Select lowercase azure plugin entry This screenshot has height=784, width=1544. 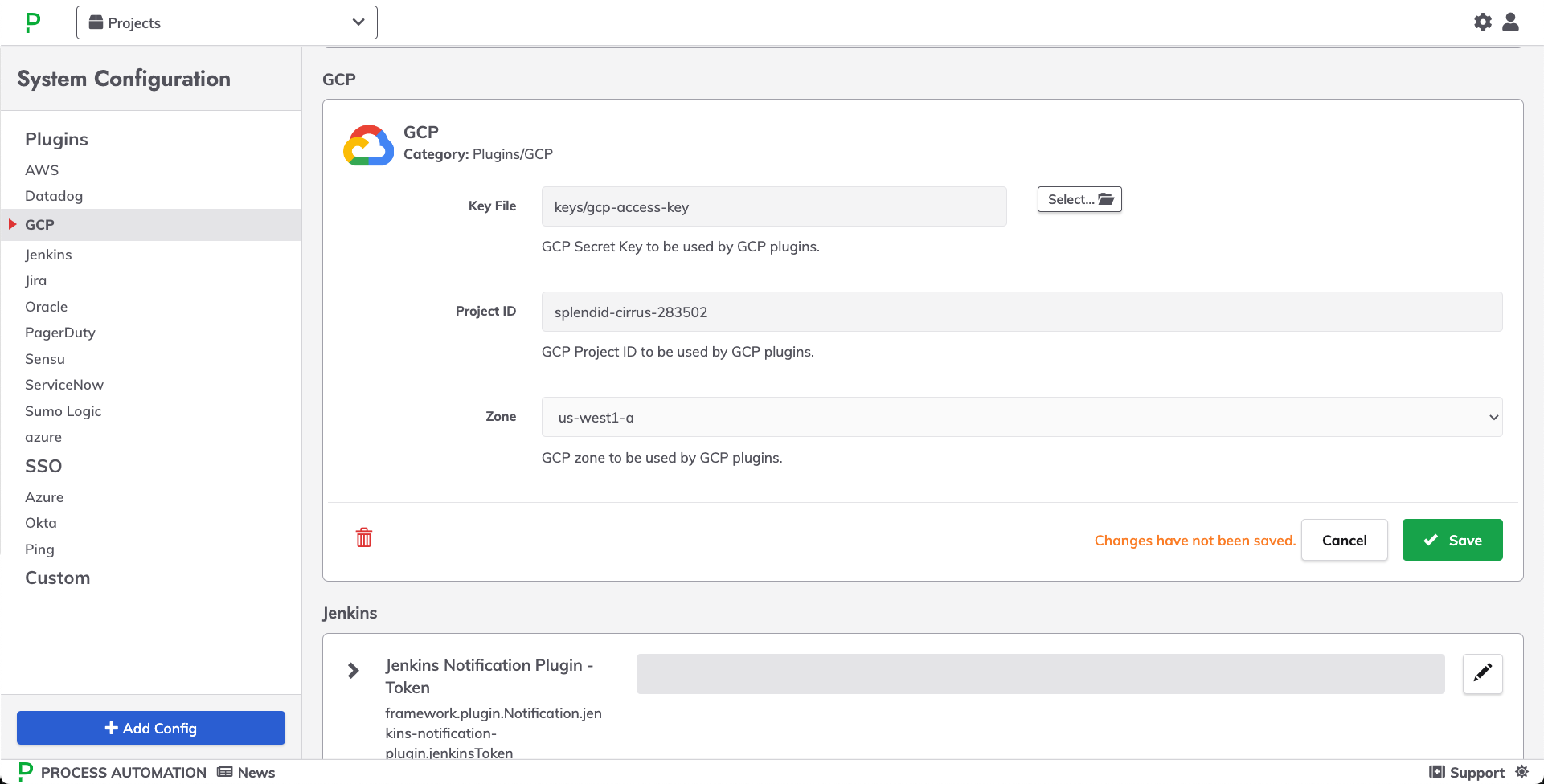coord(43,437)
